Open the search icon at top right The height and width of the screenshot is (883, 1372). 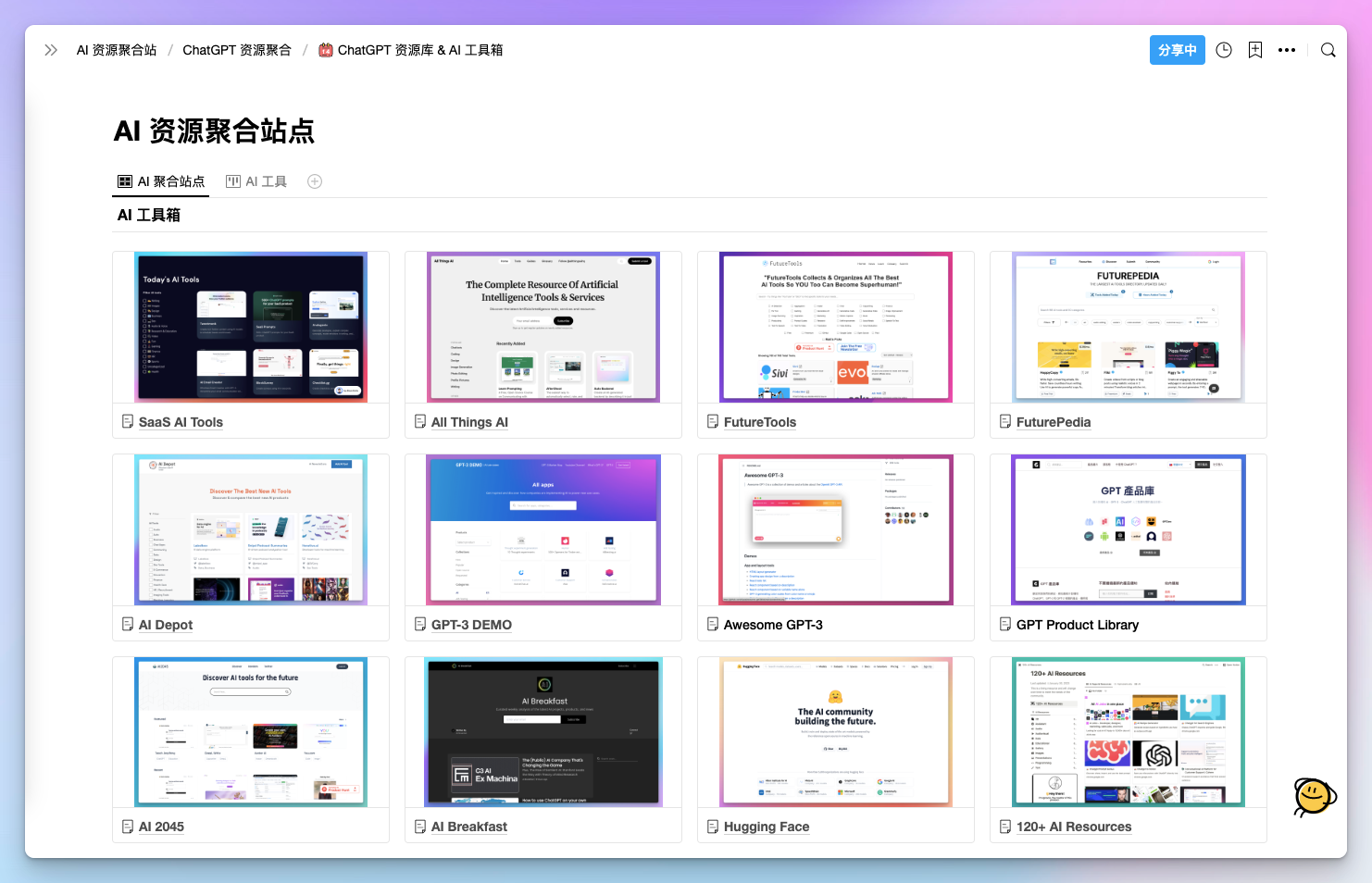pyautogui.click(x=1328, y=50)
